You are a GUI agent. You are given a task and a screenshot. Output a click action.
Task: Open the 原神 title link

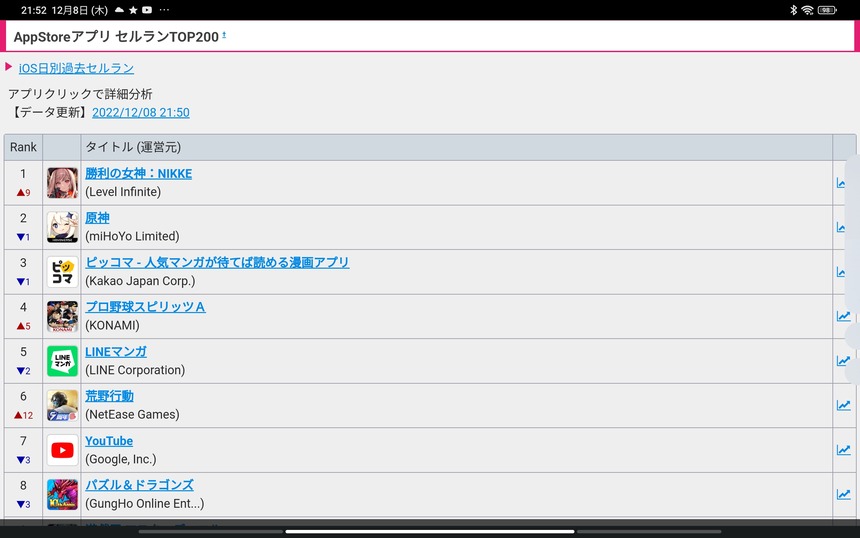pos(97,218)
